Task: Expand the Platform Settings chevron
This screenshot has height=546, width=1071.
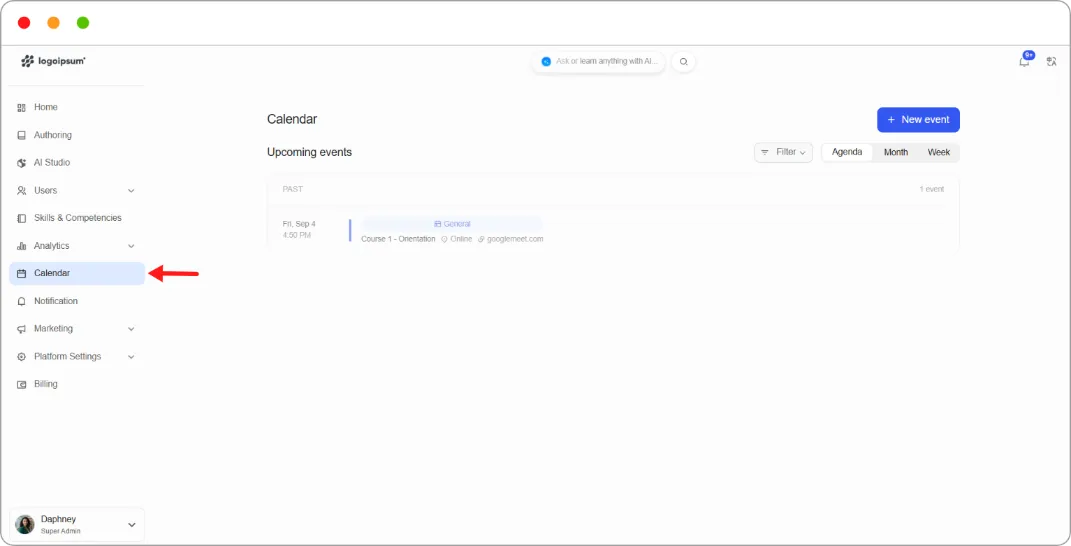Action: coord(131,357)
